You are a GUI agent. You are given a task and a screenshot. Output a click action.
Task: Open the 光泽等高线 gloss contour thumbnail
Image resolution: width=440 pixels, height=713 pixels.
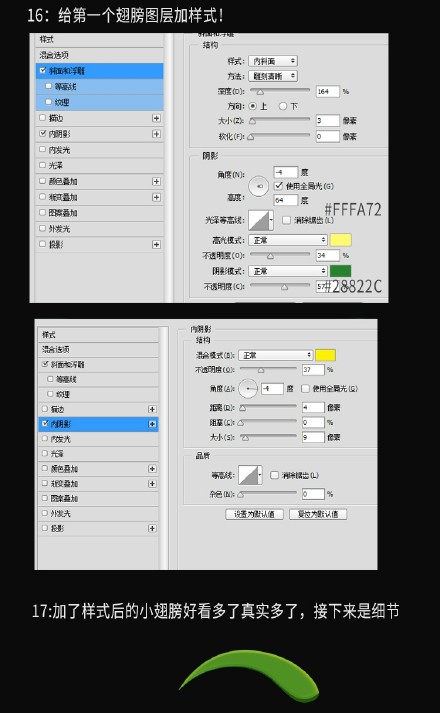coord(259,220)
